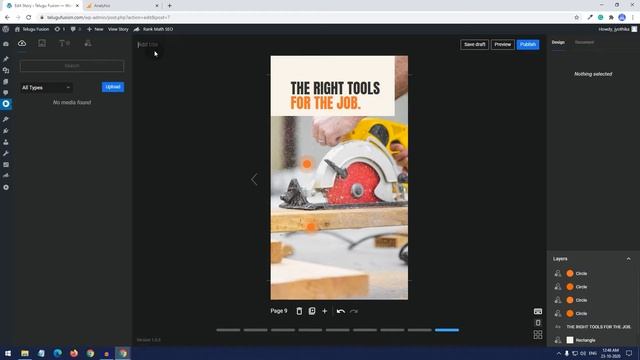640x360 pixels.
Task: Jump to the first page progress bar
Action: (228, 330)
